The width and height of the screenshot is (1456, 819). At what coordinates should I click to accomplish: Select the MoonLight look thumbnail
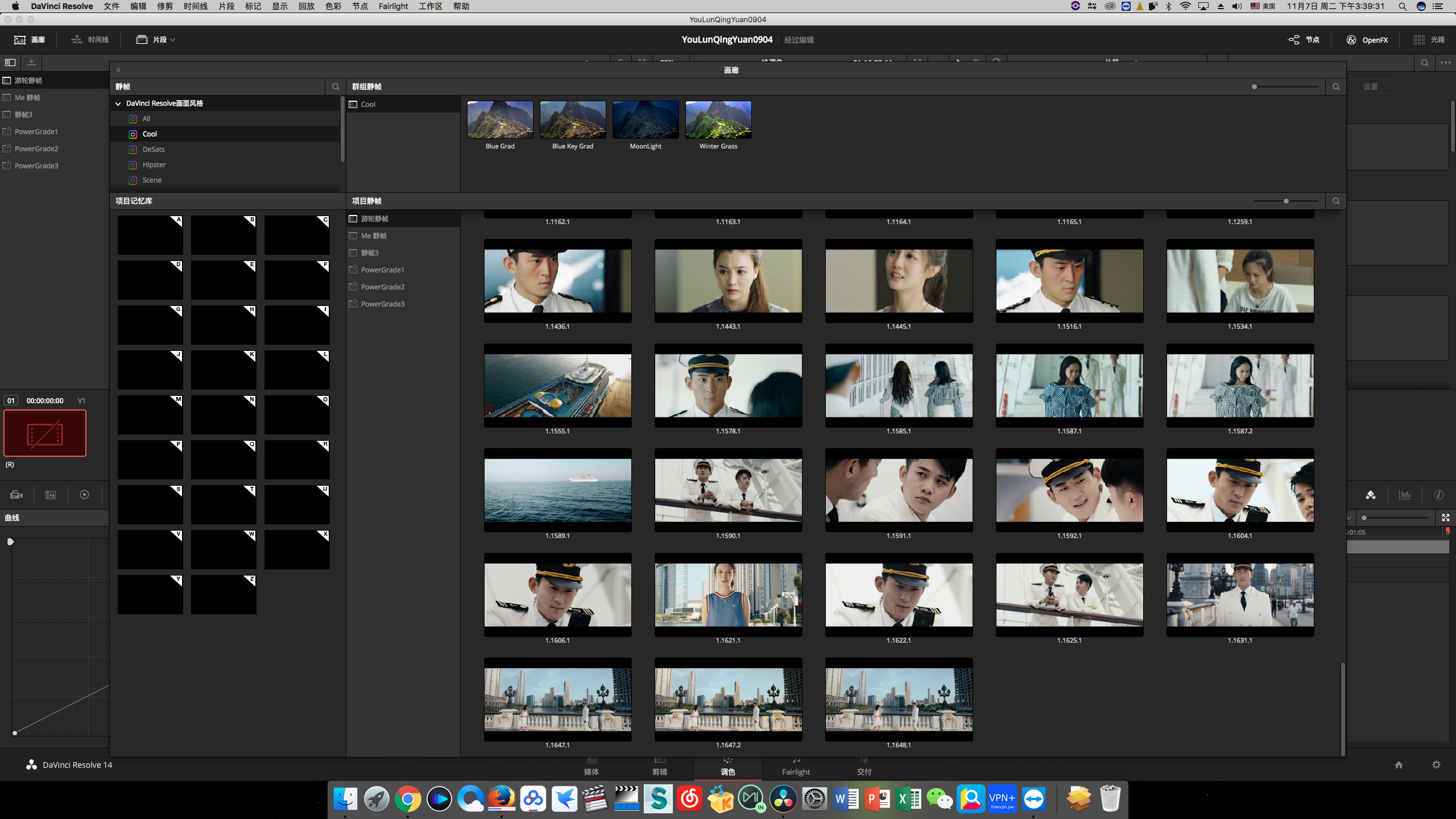(646, 120)
